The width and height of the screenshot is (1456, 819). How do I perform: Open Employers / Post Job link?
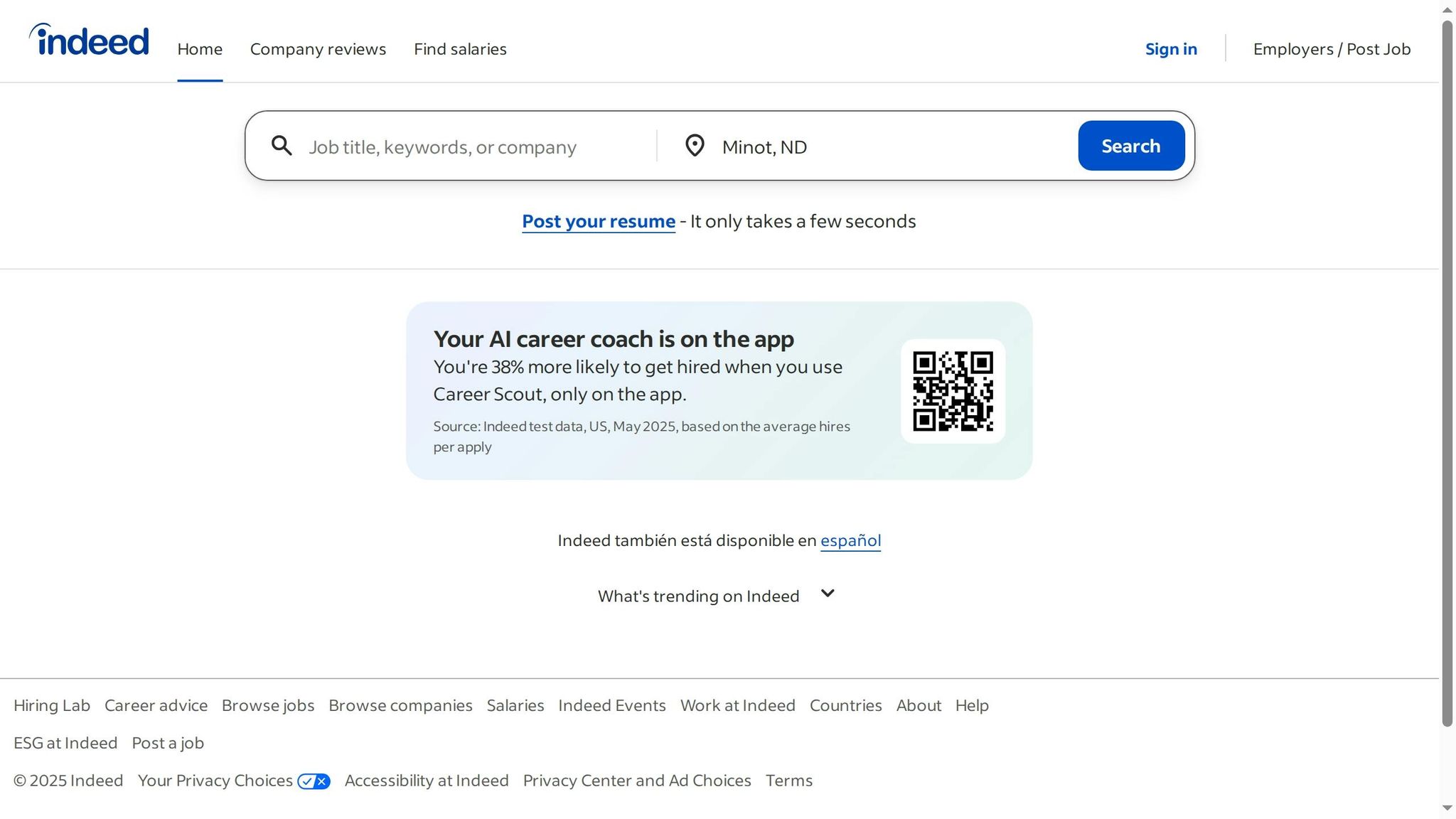(x=1331, y=49)
